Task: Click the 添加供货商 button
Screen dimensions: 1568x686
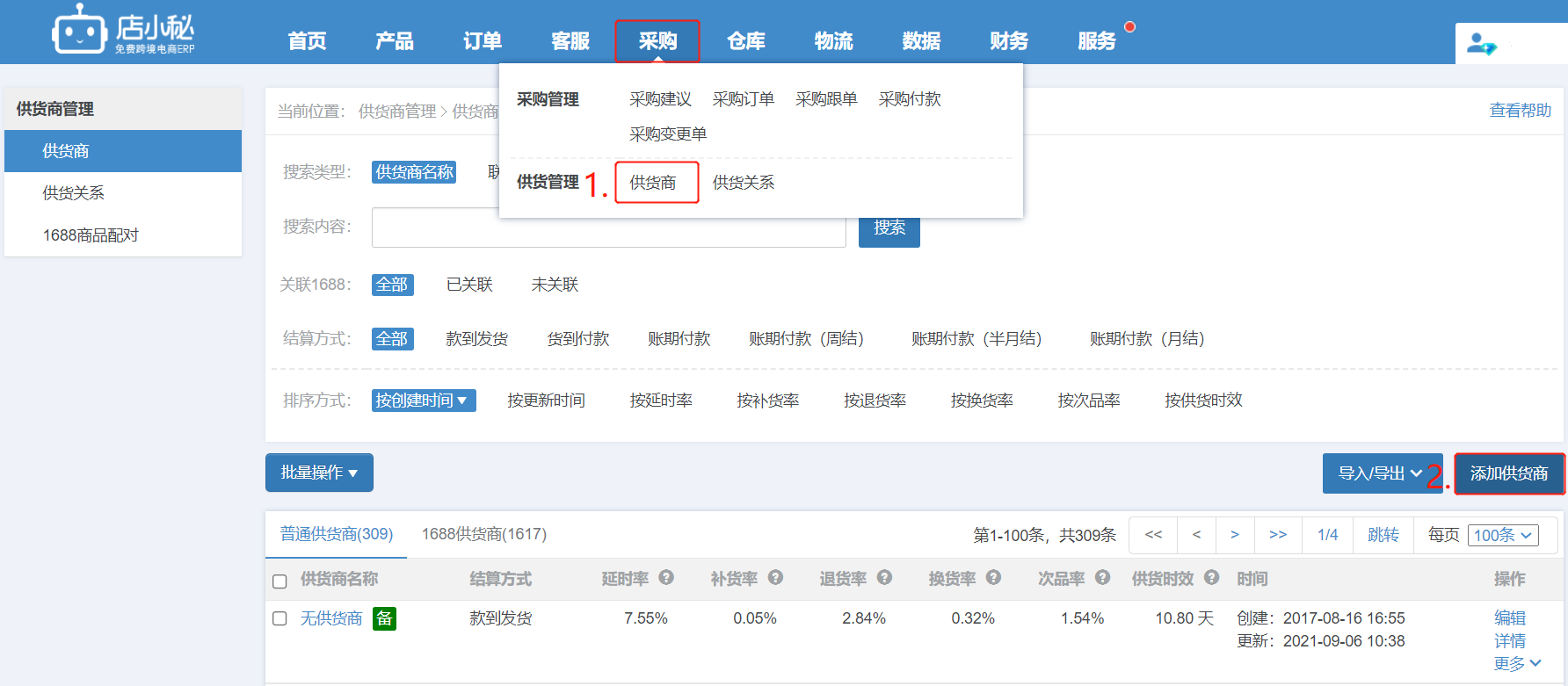Action: point(1509,473)
